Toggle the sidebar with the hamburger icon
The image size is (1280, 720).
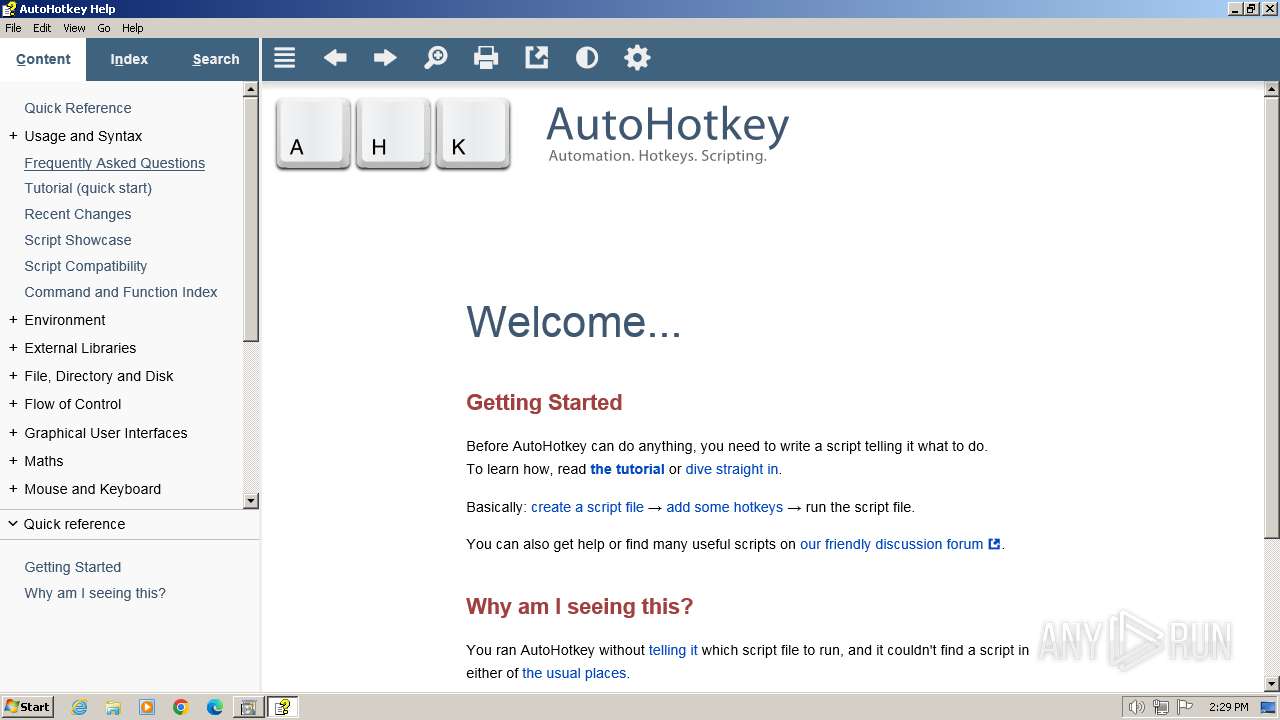[285, 58]
